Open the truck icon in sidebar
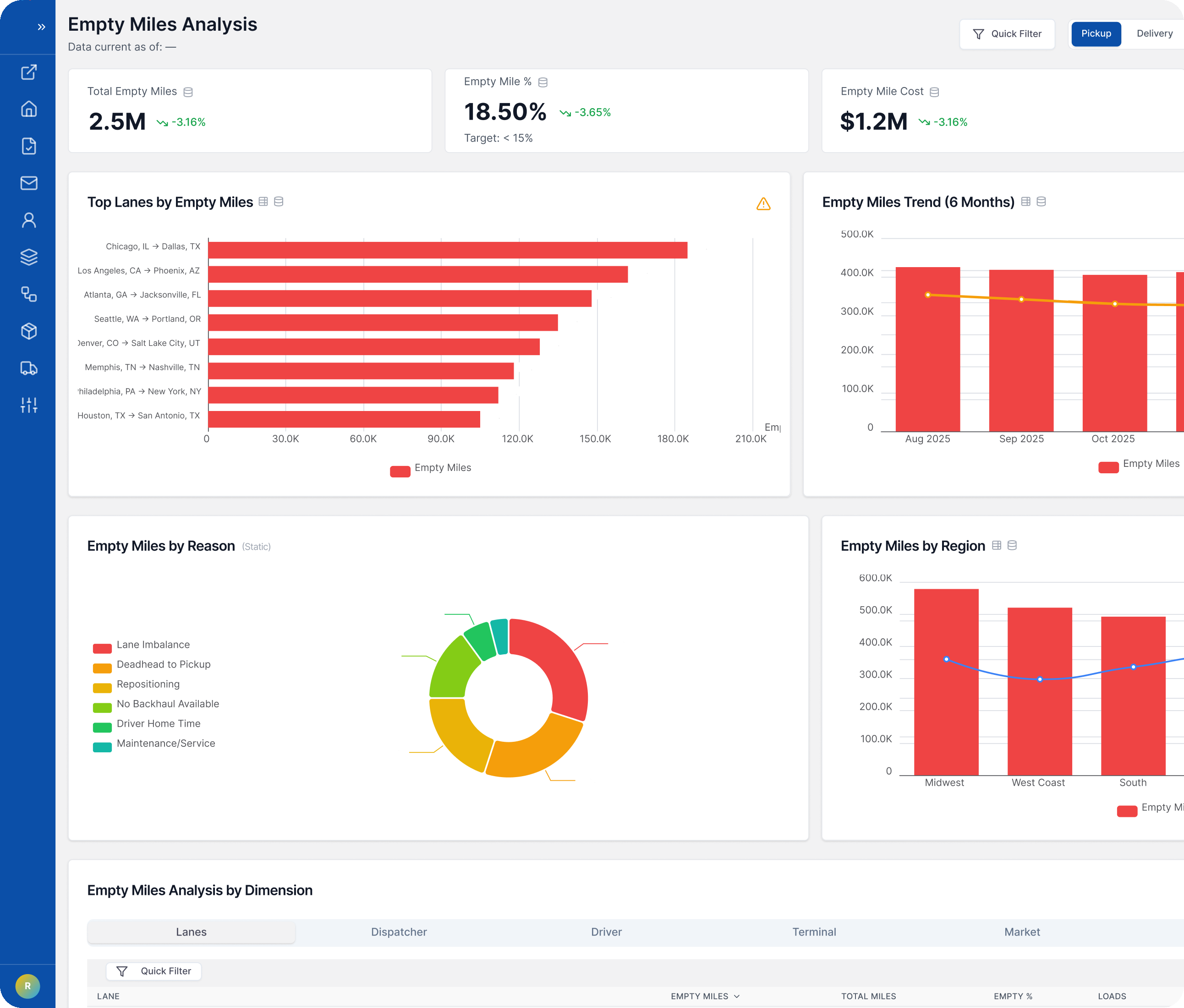The width and height of the screenshot is (1184, 1008). pos(28,368)
